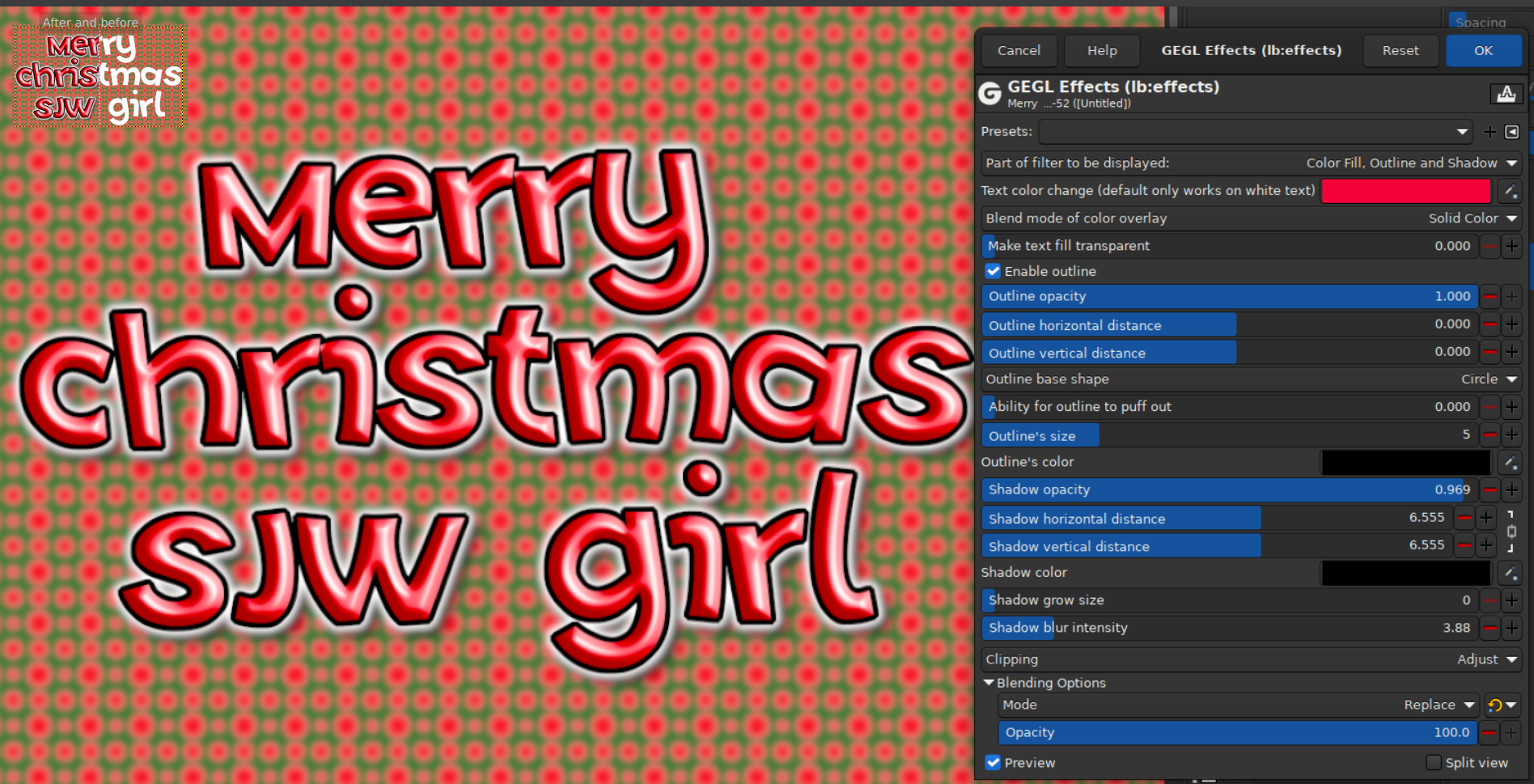Screen dimensions: 1534x784
Task: Increase Shadow opacity value
Action: pyautogui.click(x=1511, y=490)
